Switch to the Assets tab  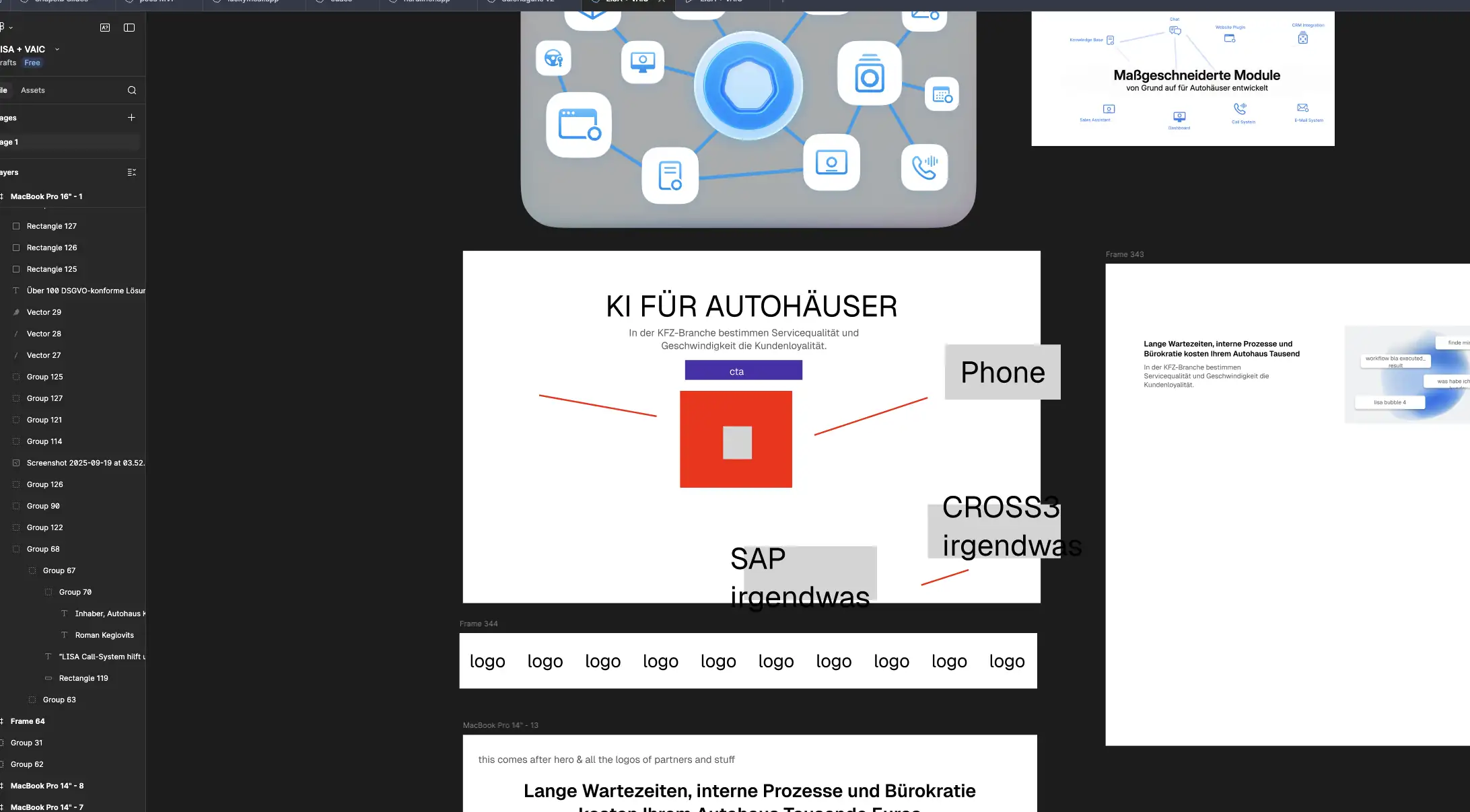coord(33,90)
